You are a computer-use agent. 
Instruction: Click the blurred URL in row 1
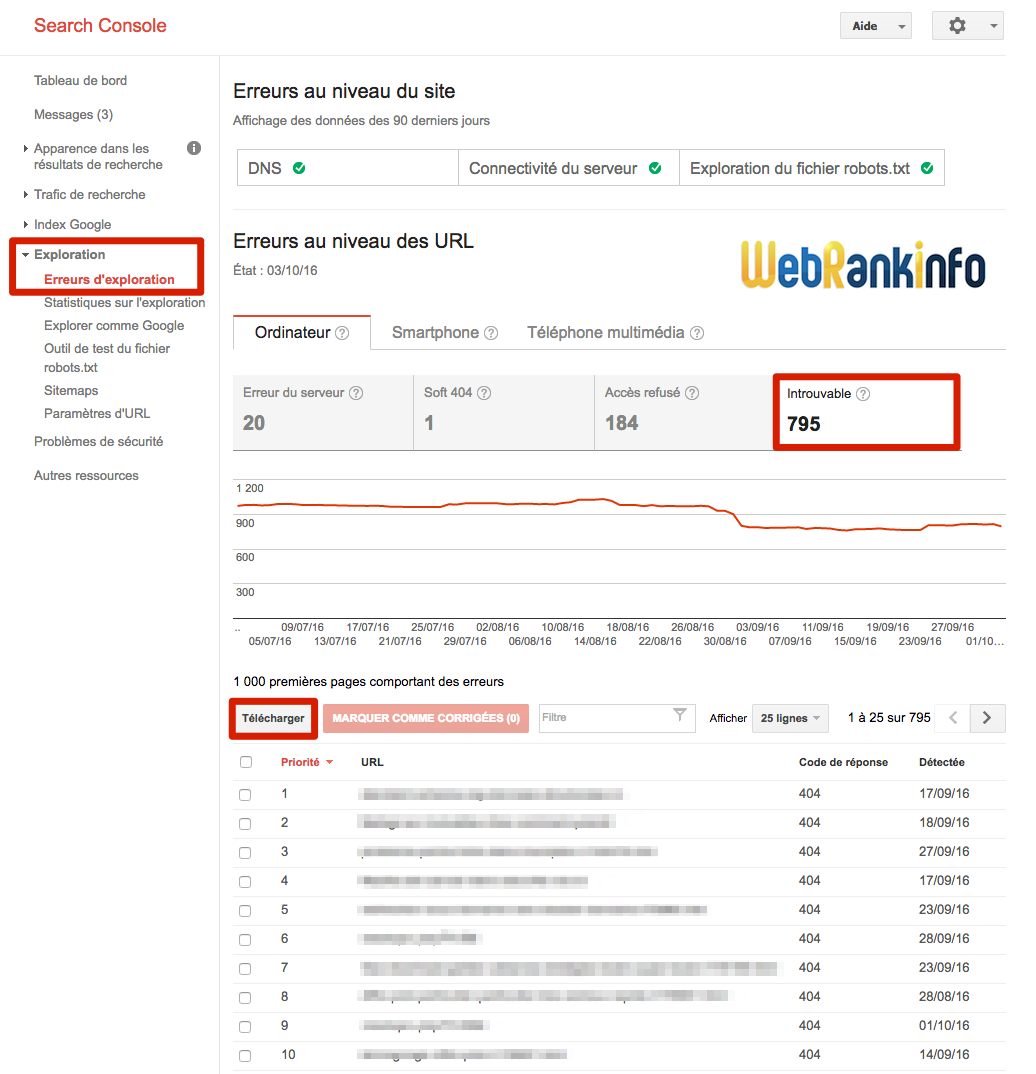click(x=492, y=795)
